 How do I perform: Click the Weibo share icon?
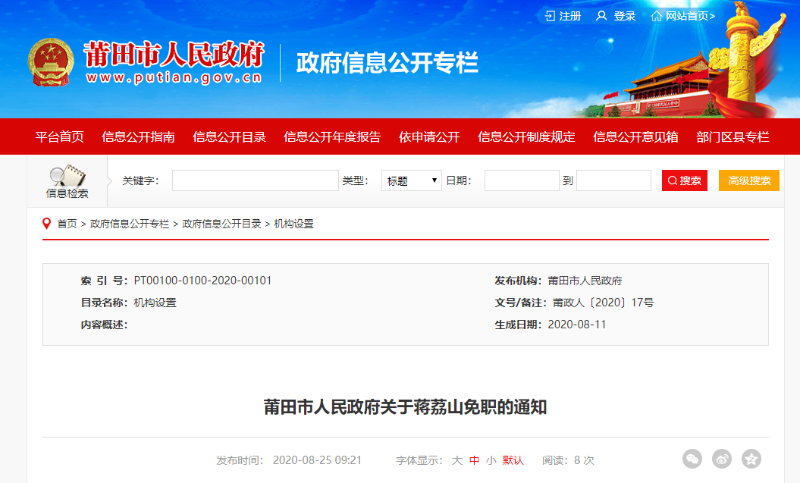[721, 459]
